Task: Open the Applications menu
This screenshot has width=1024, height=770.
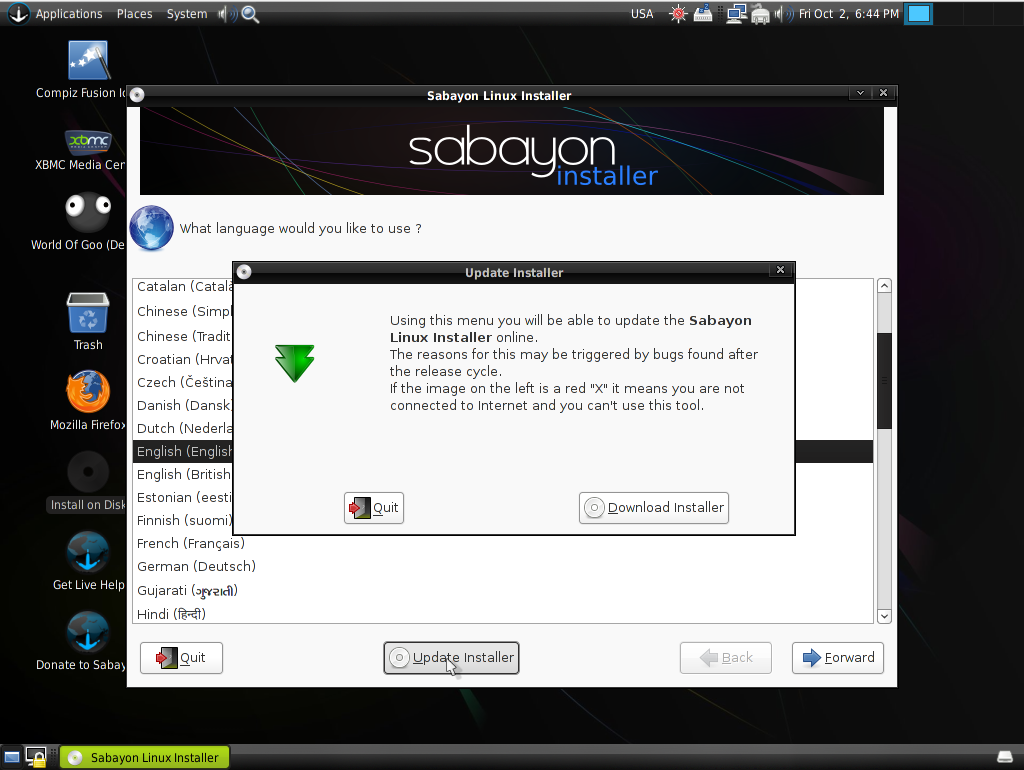Action: coord(69,14)
